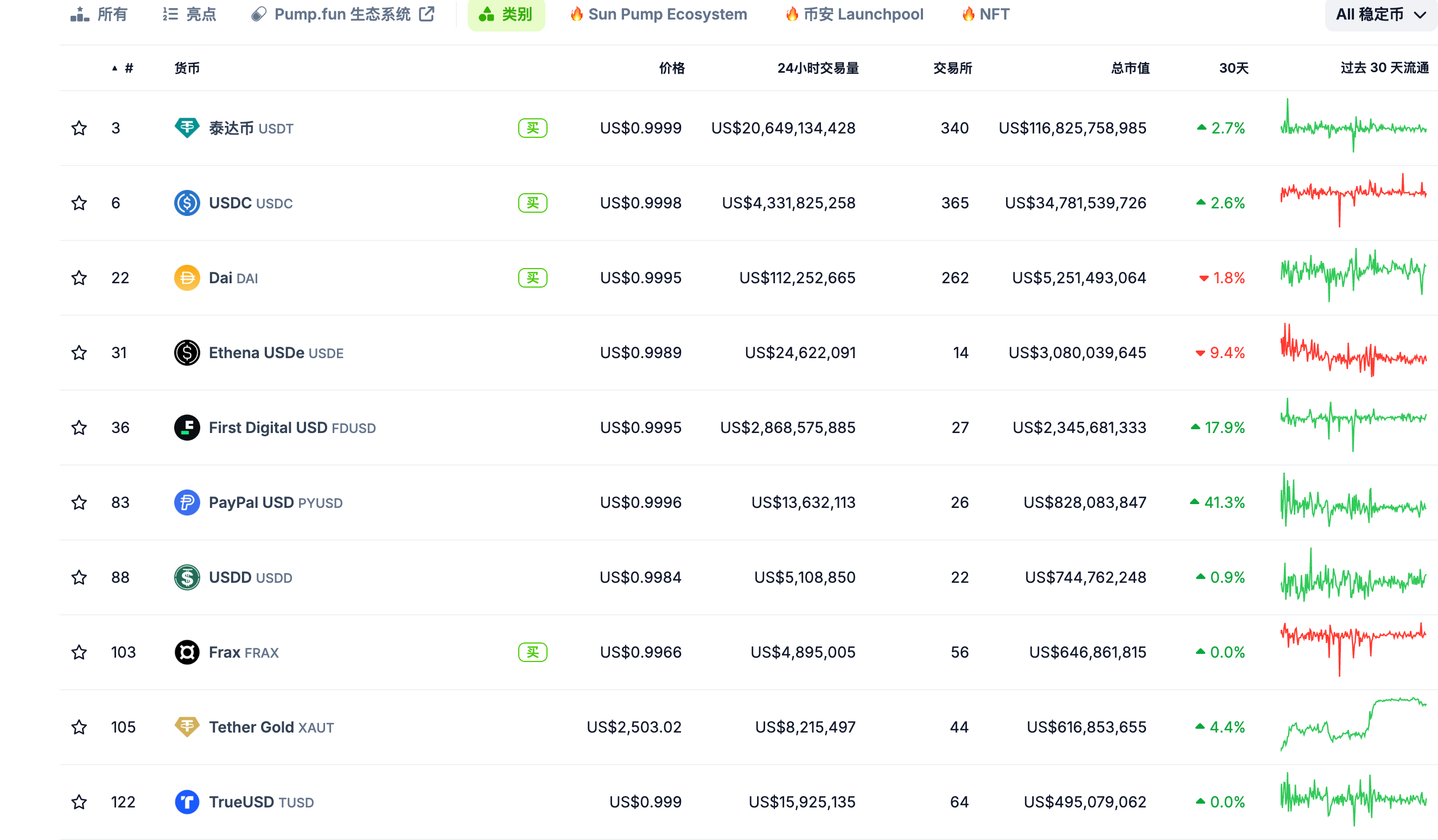
Task: Sort by the 总市值 column header
Action: (x=1130, y=68)
